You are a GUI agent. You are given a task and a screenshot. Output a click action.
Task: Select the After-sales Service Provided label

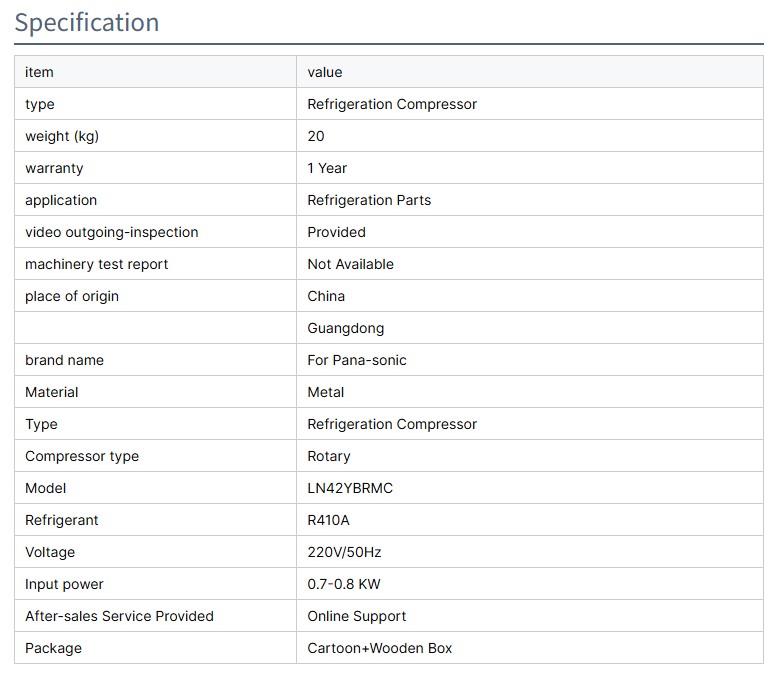tap(119, 616)
